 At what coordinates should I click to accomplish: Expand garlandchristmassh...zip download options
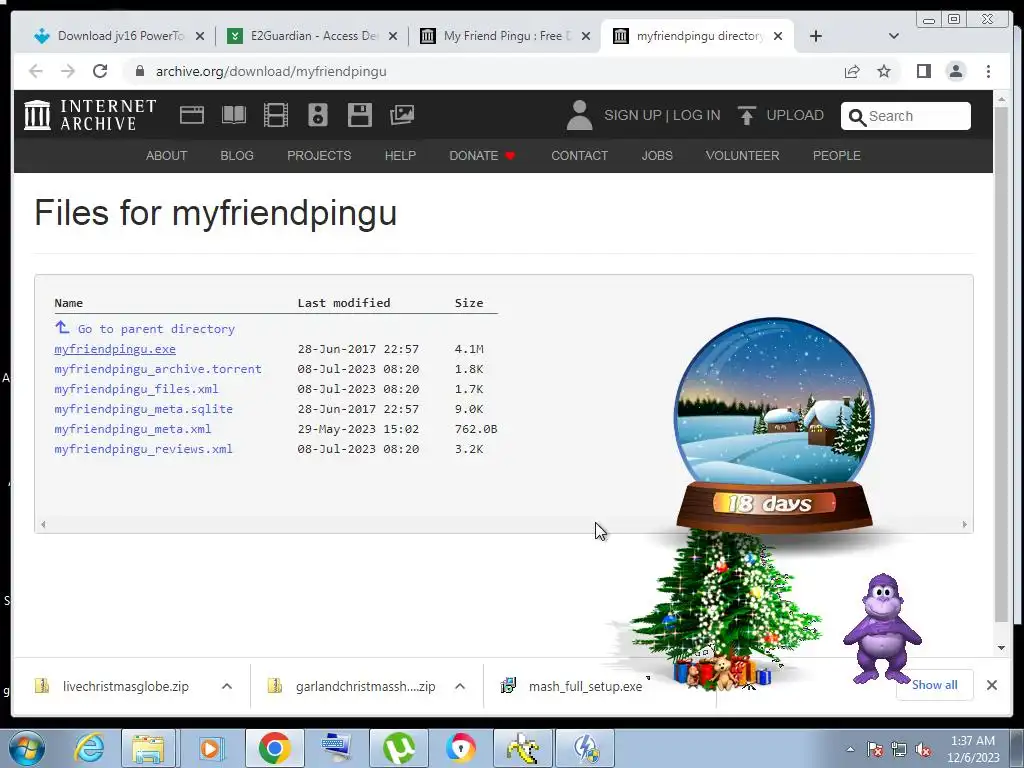click(x=460, y=686)
